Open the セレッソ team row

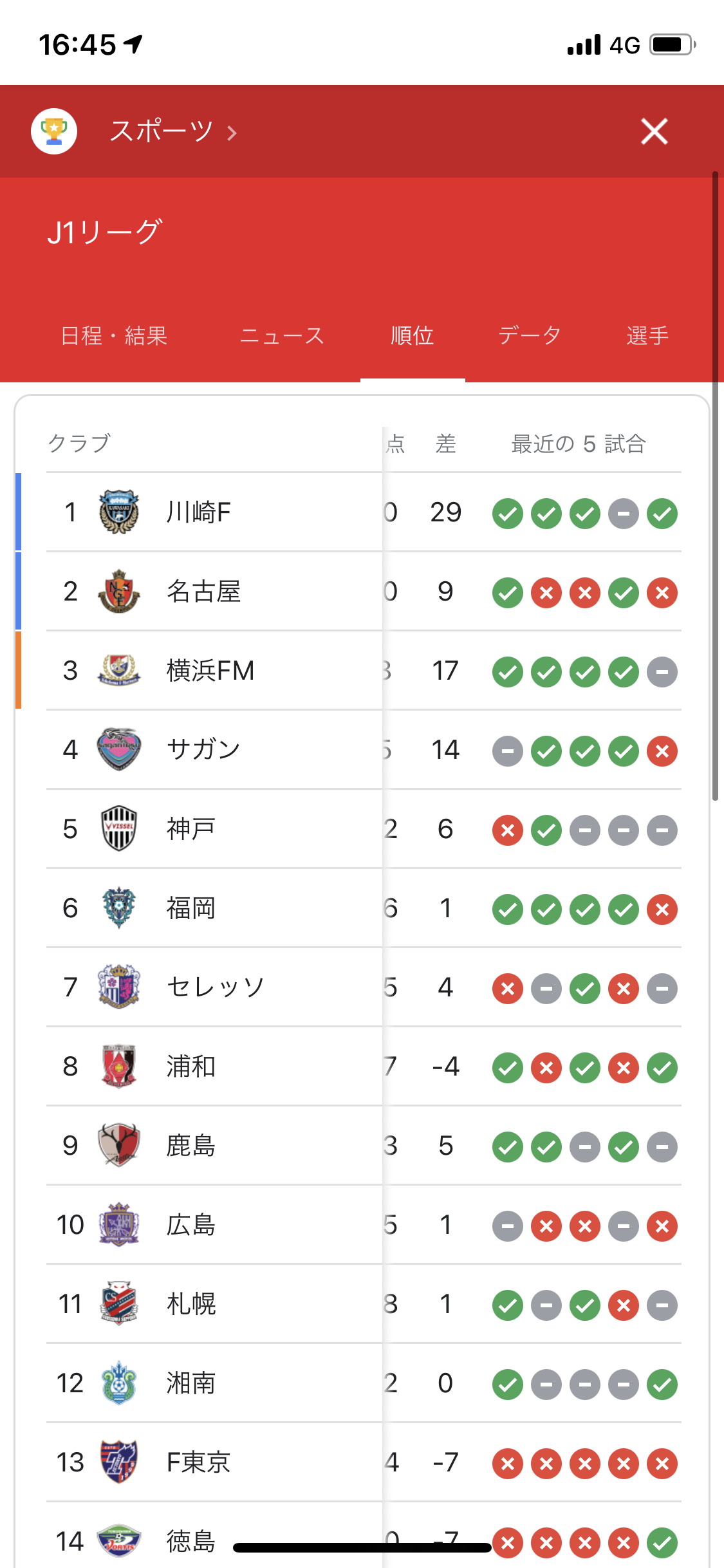pyautogui.click(x=216, y=987)
